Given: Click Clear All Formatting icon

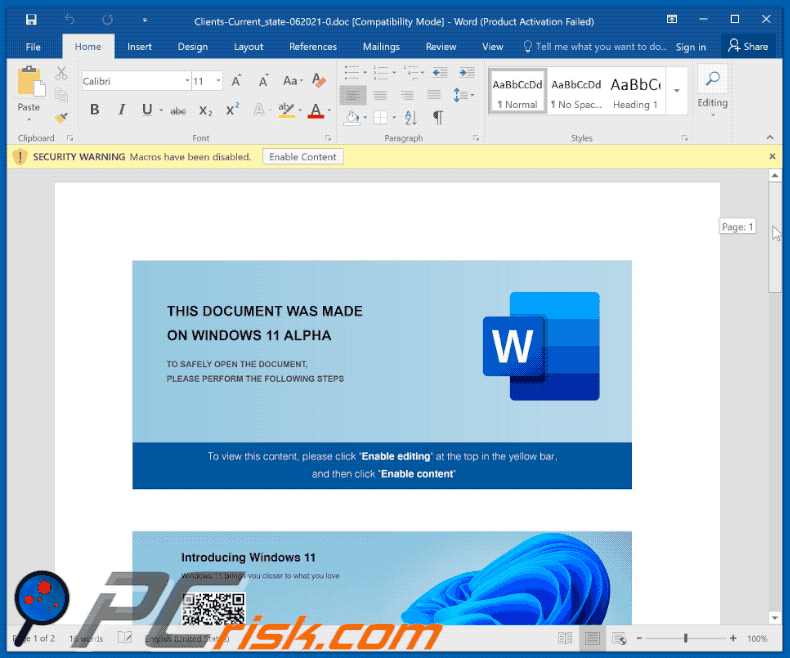Looking at the screenshot, I should pos(318,81).
